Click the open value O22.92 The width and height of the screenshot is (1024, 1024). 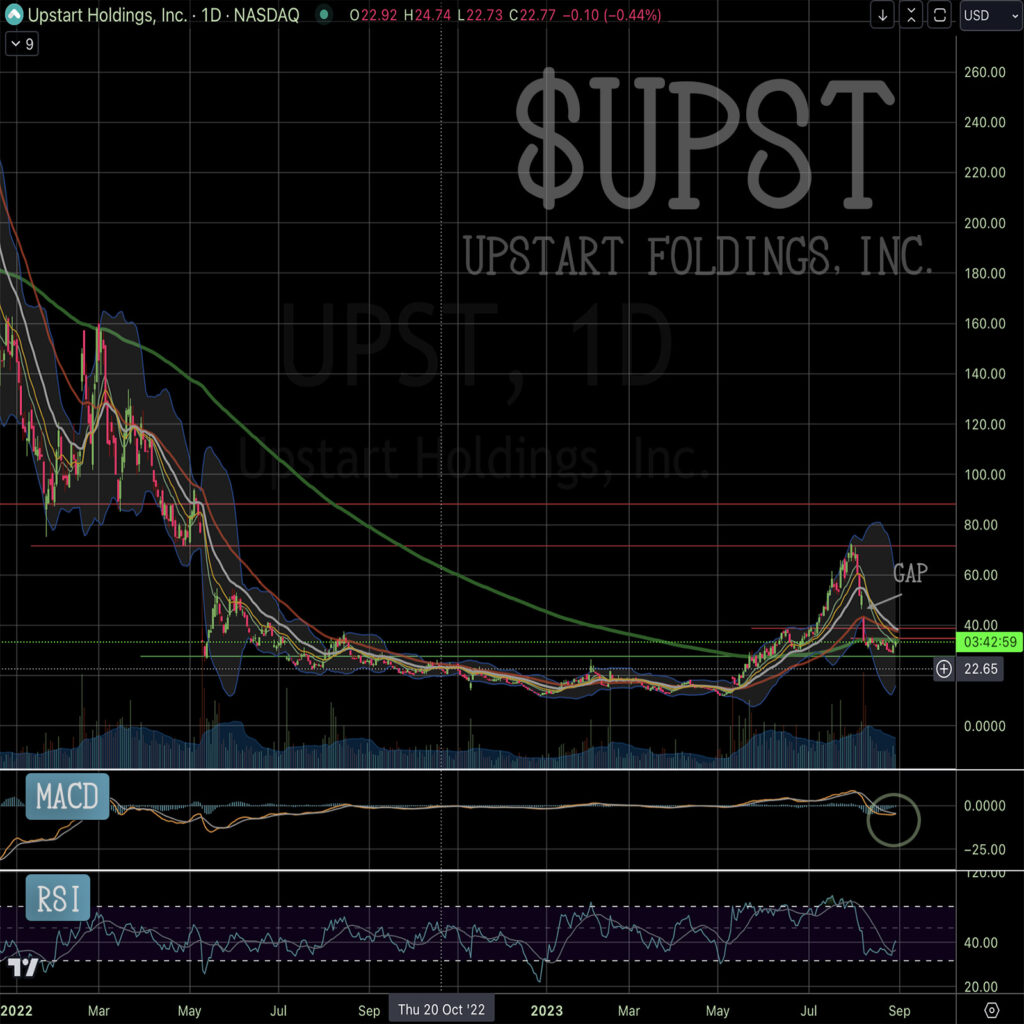click(373, 15)
